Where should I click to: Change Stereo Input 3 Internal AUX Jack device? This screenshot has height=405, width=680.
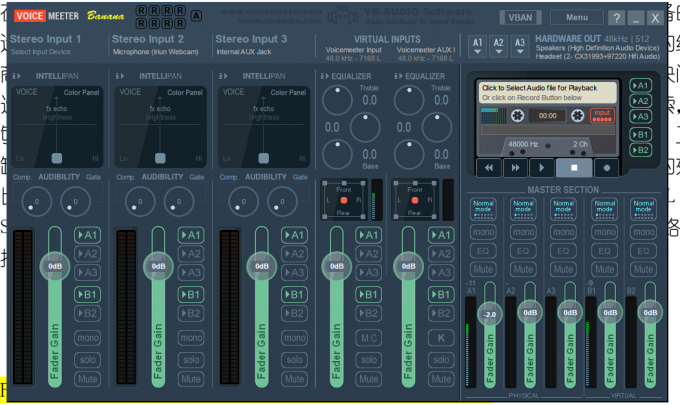(244, 52)
